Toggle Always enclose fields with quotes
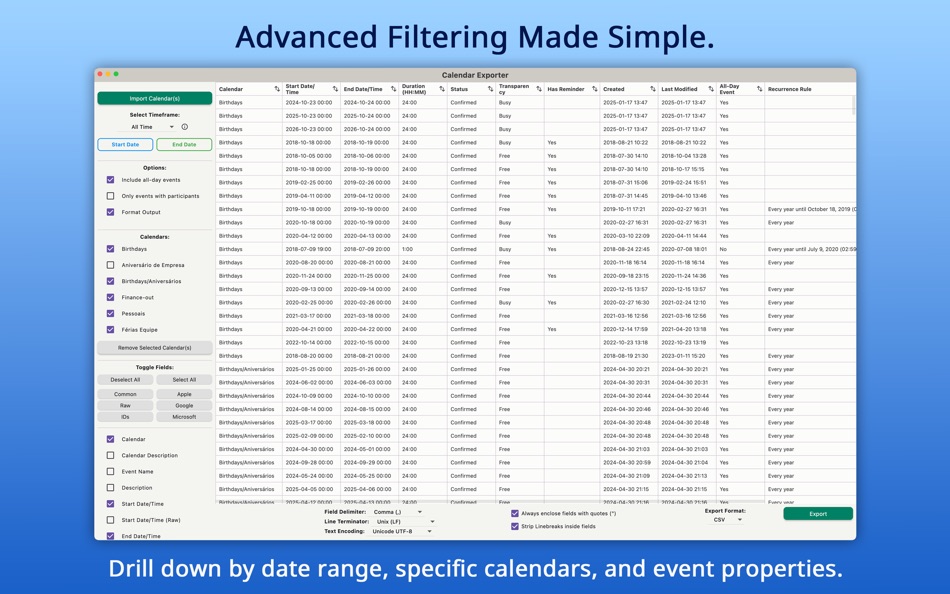Image resolution: width=950 pixels, height=594 pixels. (515, 513)
